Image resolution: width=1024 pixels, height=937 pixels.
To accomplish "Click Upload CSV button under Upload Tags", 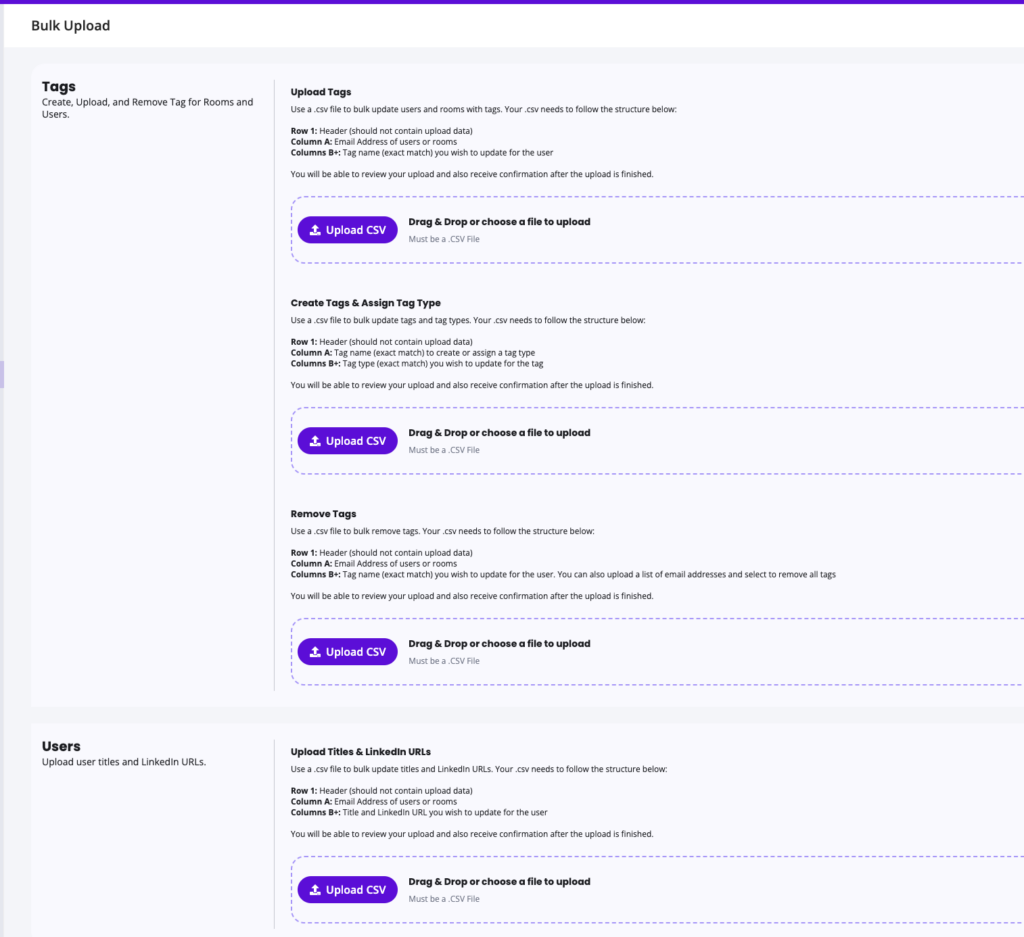I will 347,230.
